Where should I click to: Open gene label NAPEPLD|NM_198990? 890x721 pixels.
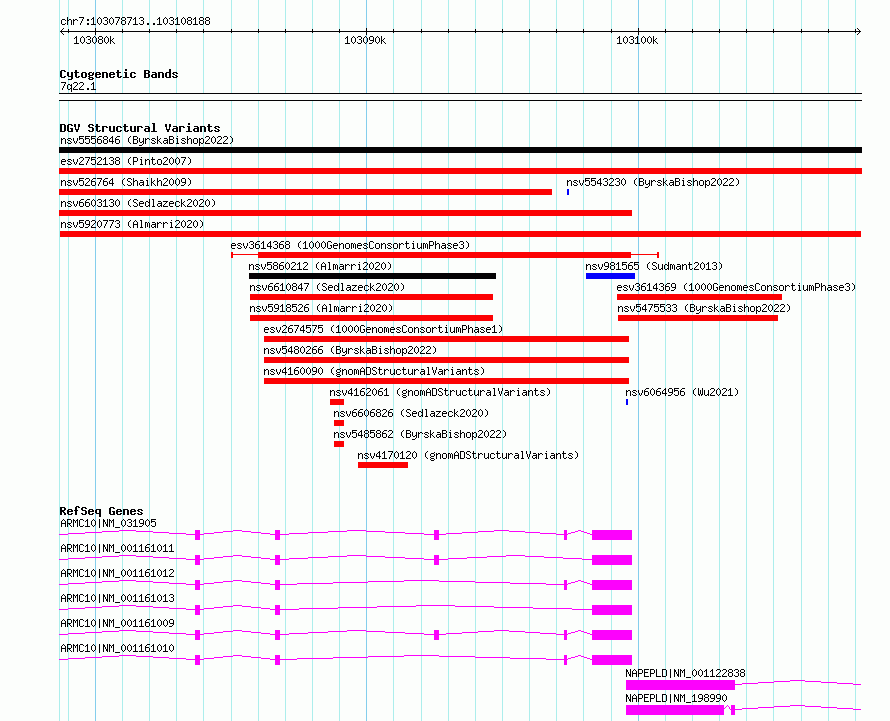[676, 698]
